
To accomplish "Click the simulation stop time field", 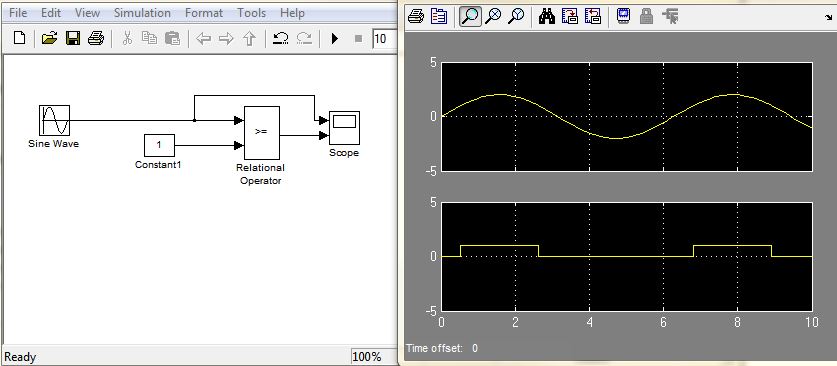I will point(384,38).
